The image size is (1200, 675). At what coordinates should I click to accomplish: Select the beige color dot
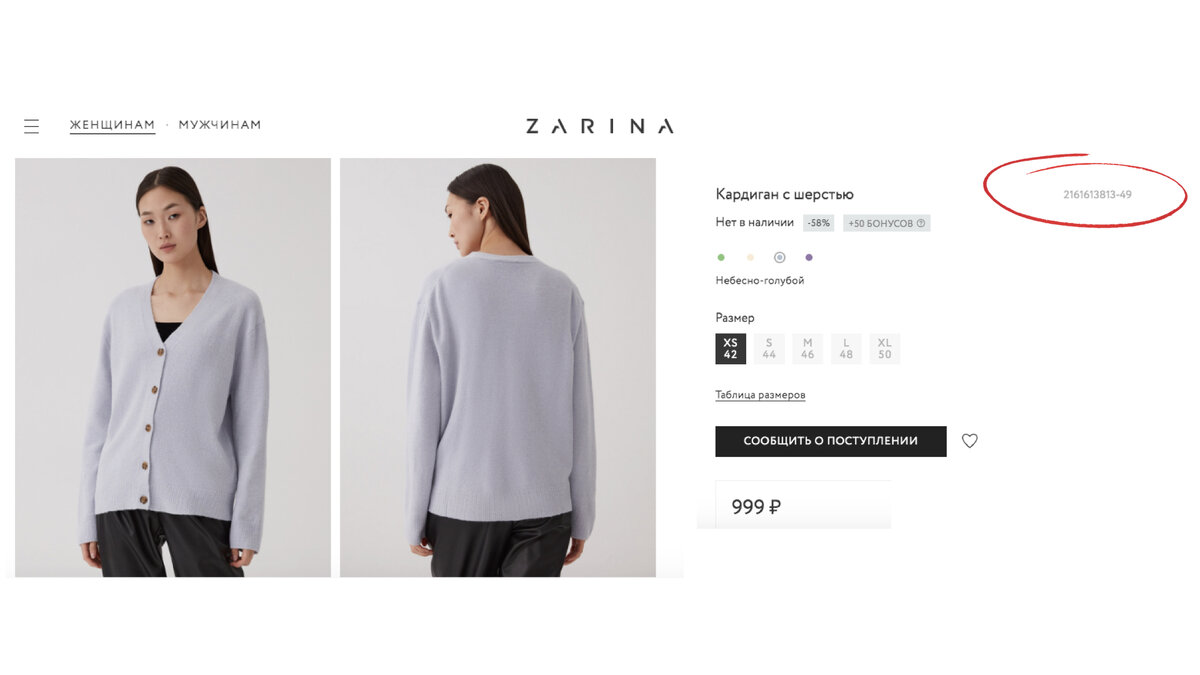[x=750, y=257]
